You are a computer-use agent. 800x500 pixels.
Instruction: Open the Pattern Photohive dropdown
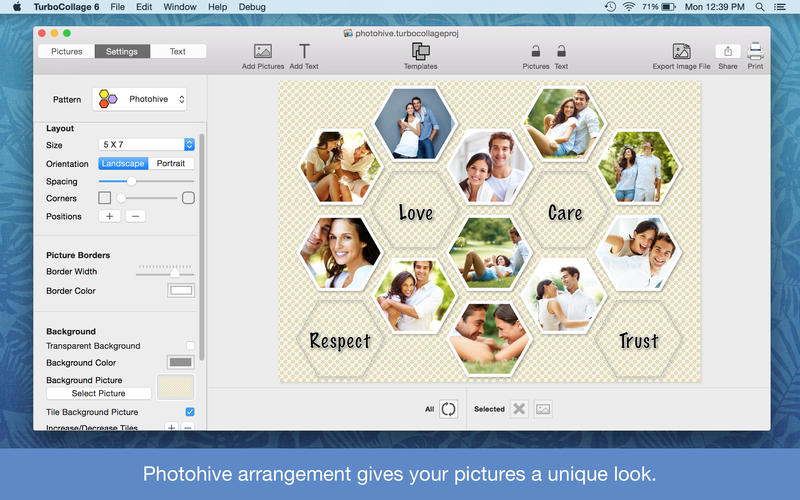[x=140, y=99]
